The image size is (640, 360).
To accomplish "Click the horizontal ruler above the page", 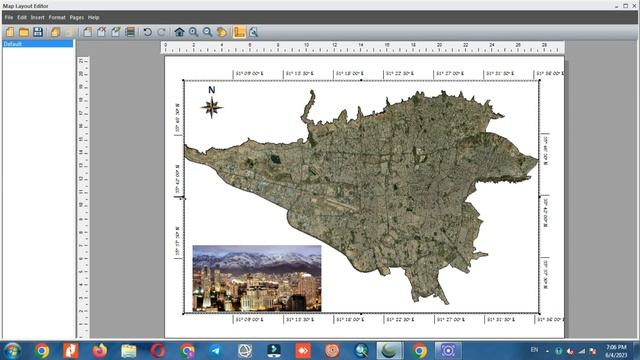I will 363,47.
